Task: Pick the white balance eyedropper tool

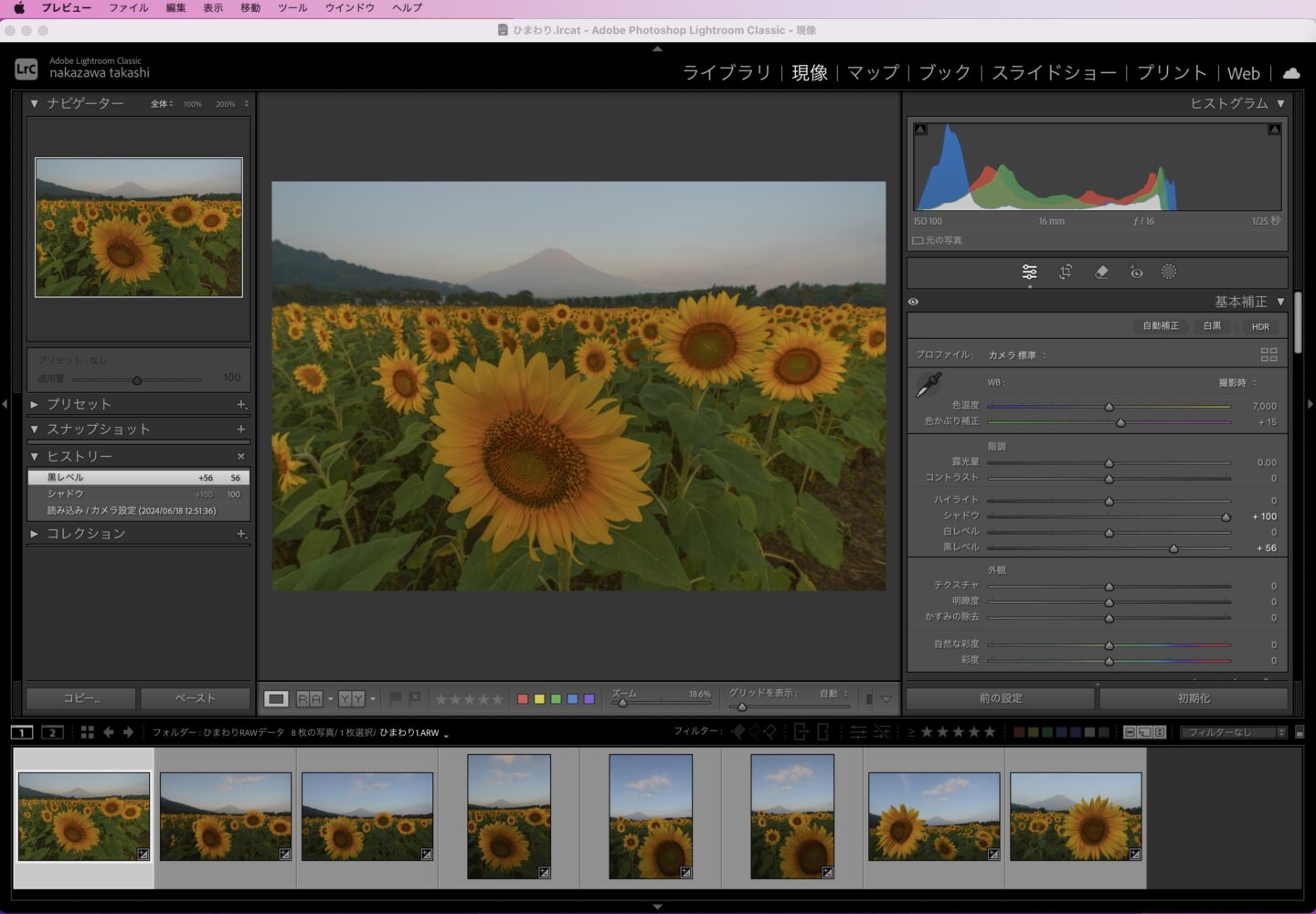Action: tap(929, 386)
